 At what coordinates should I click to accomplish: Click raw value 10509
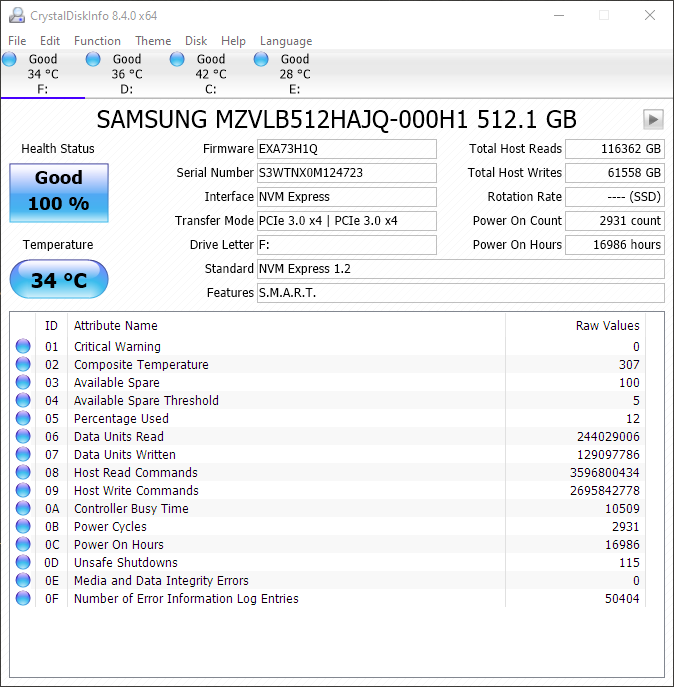tap(622, 508)
